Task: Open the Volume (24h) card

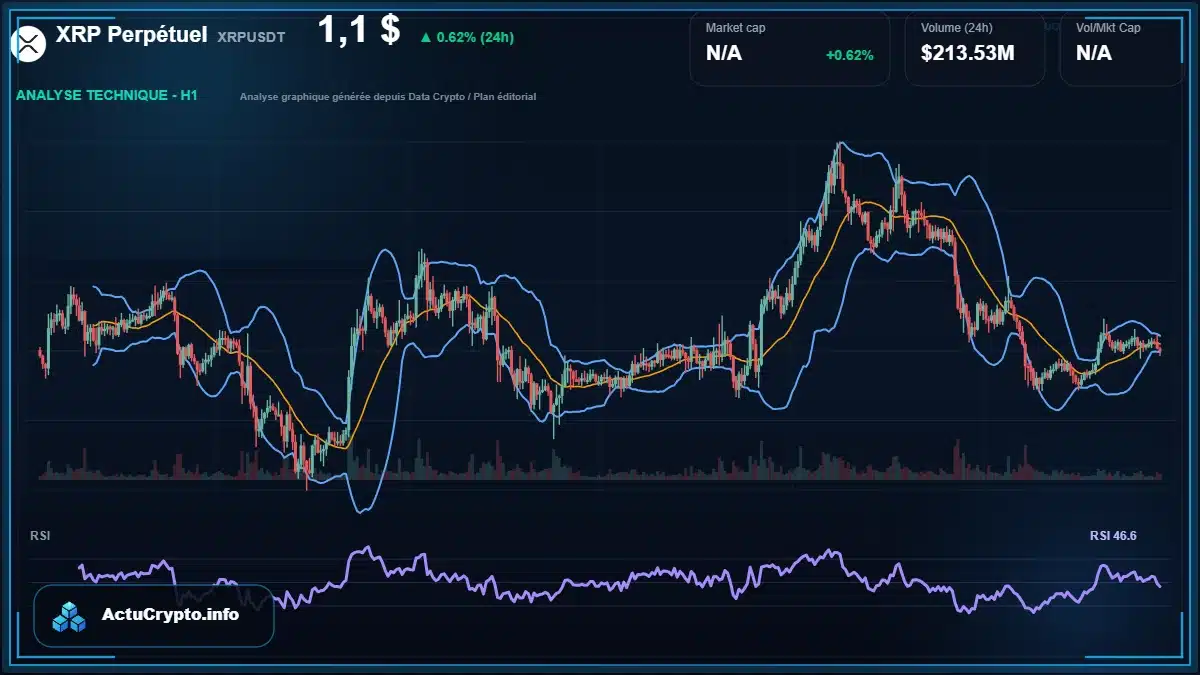Action: 975,48
